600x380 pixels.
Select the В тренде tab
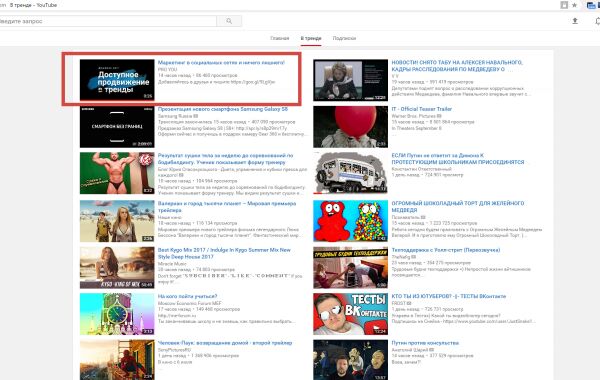pyautogui.click(x=311, y=38)
